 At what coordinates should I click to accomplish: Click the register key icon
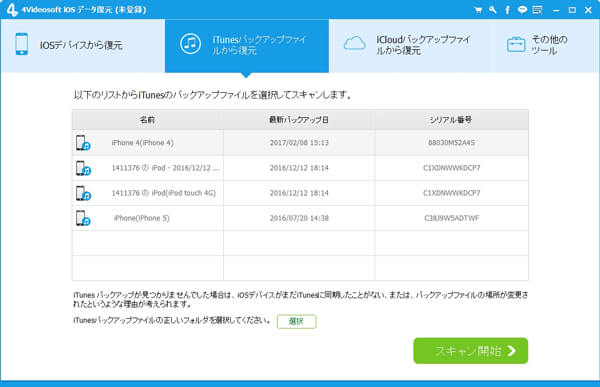pyautogui.click(x=492, y=10)
